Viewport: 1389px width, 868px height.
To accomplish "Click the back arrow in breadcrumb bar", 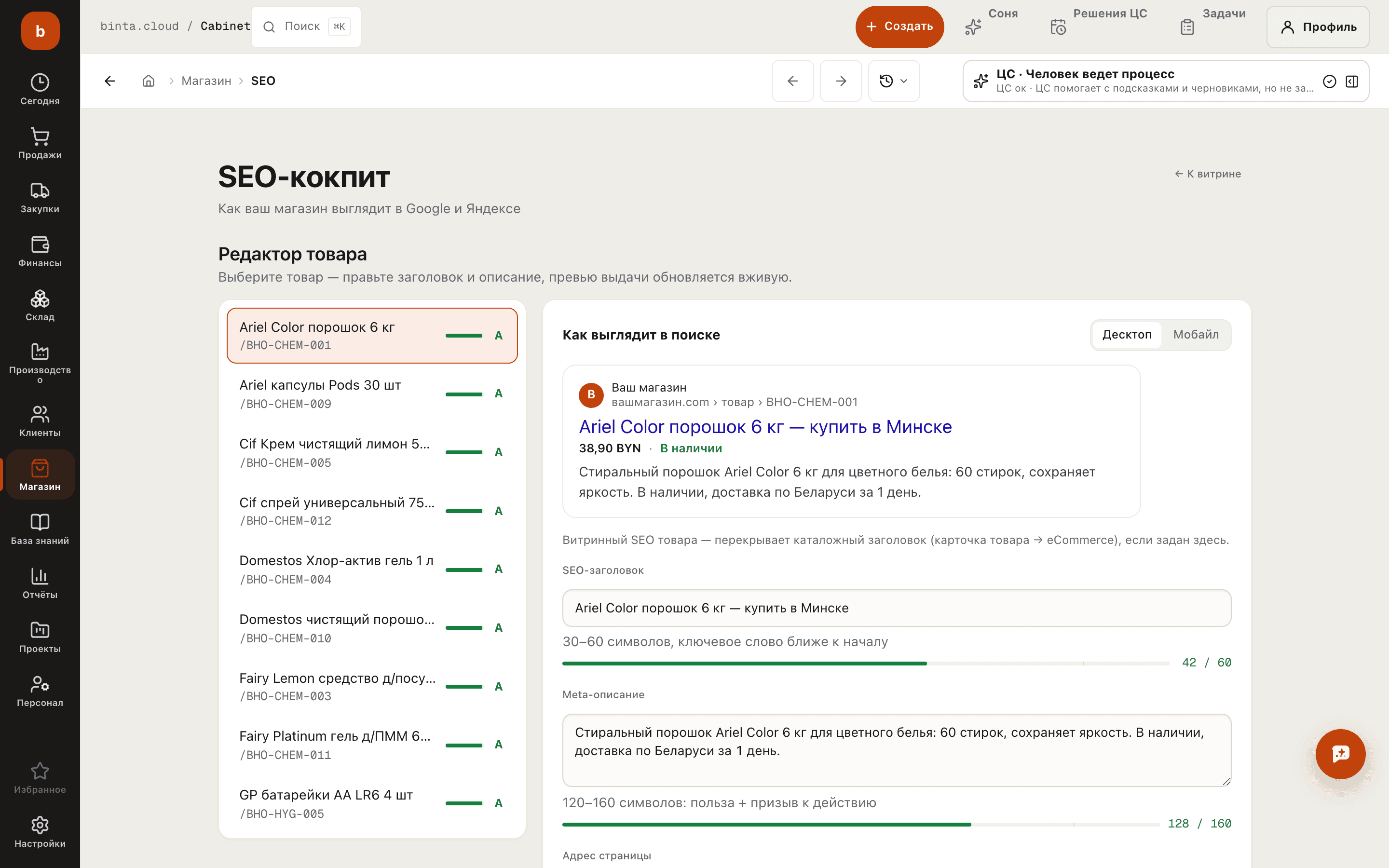I will point(109,81).
